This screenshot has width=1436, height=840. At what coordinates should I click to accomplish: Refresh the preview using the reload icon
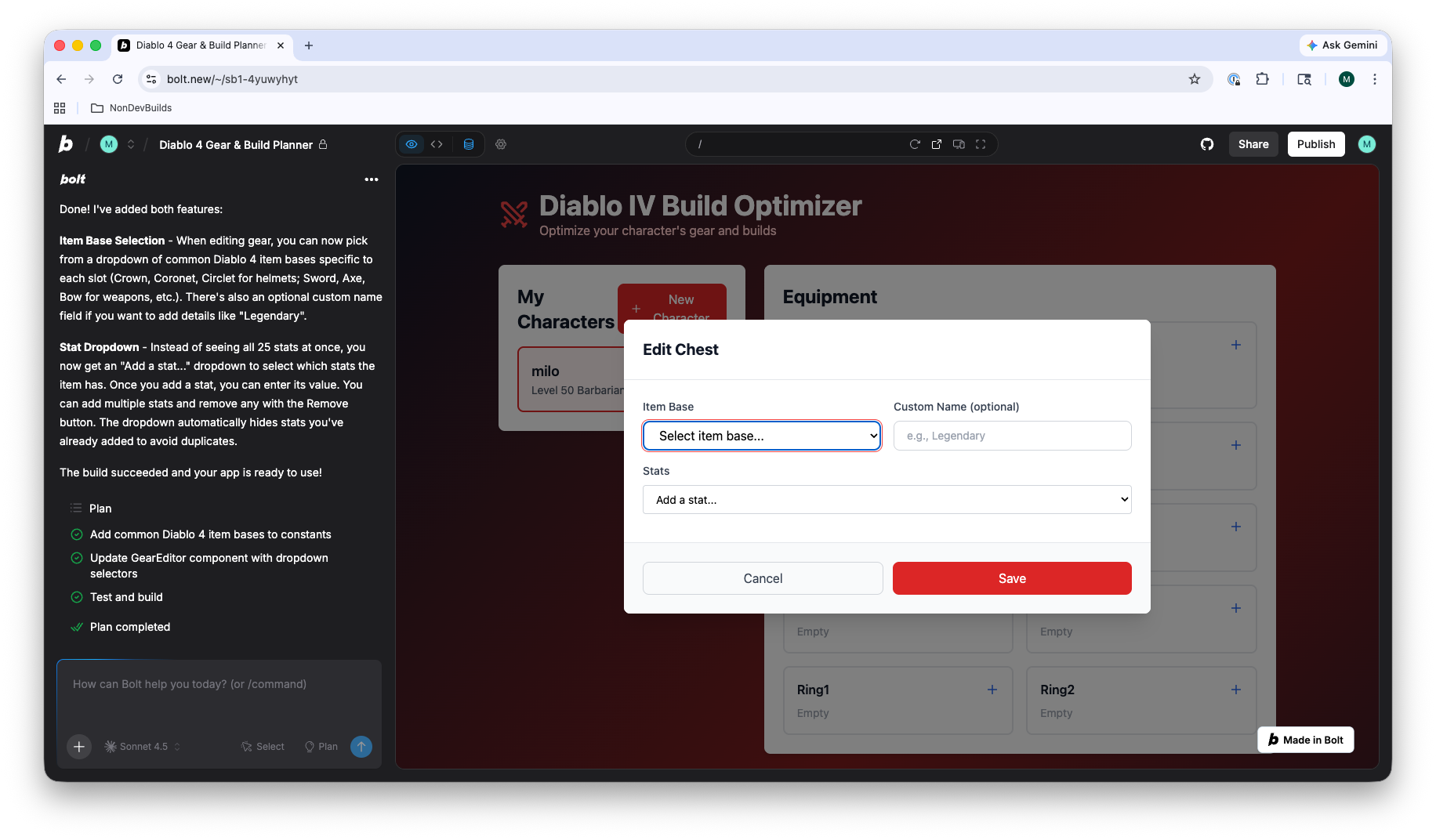coord(915,144)
